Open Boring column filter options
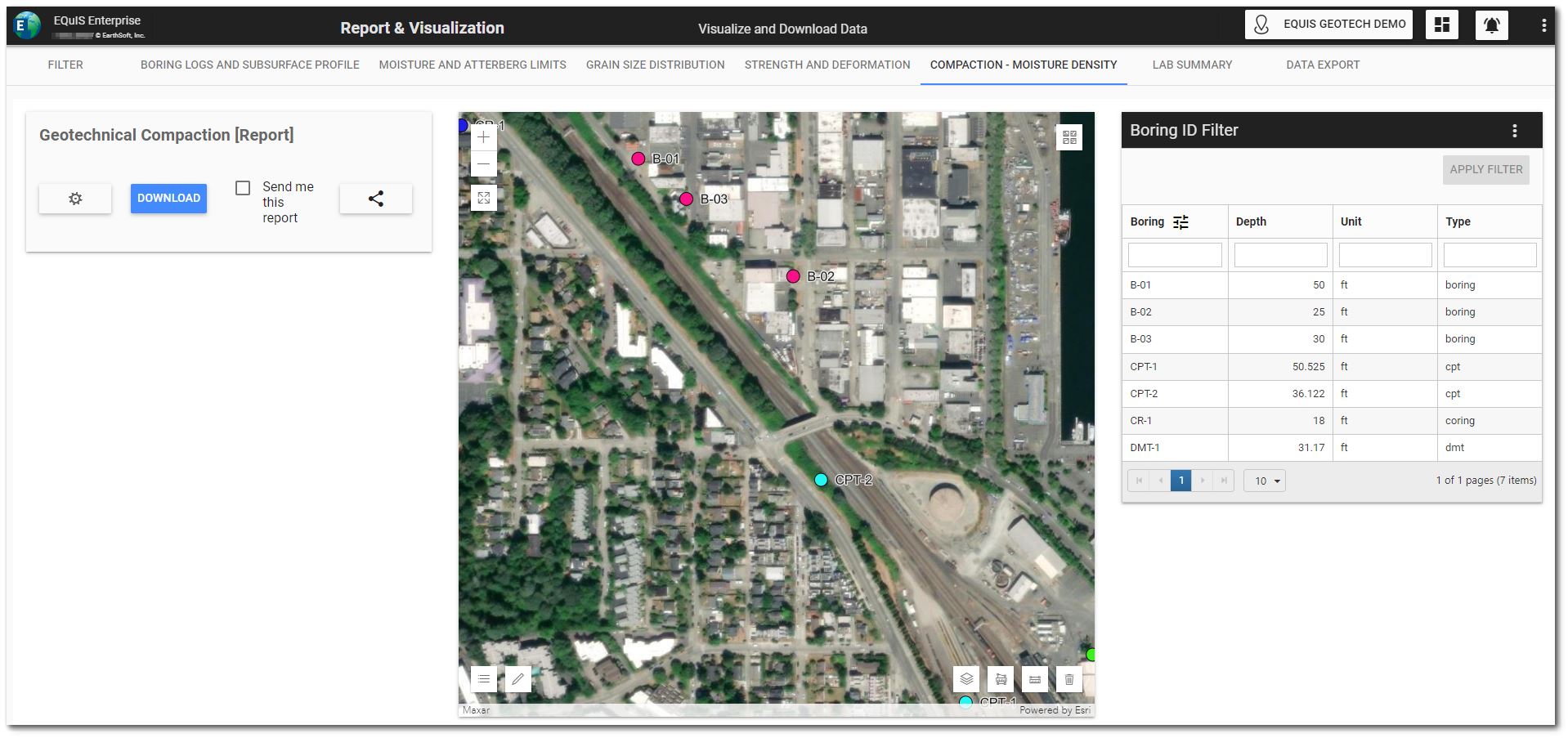1568x738 pixels. (x=1180, y=222)
